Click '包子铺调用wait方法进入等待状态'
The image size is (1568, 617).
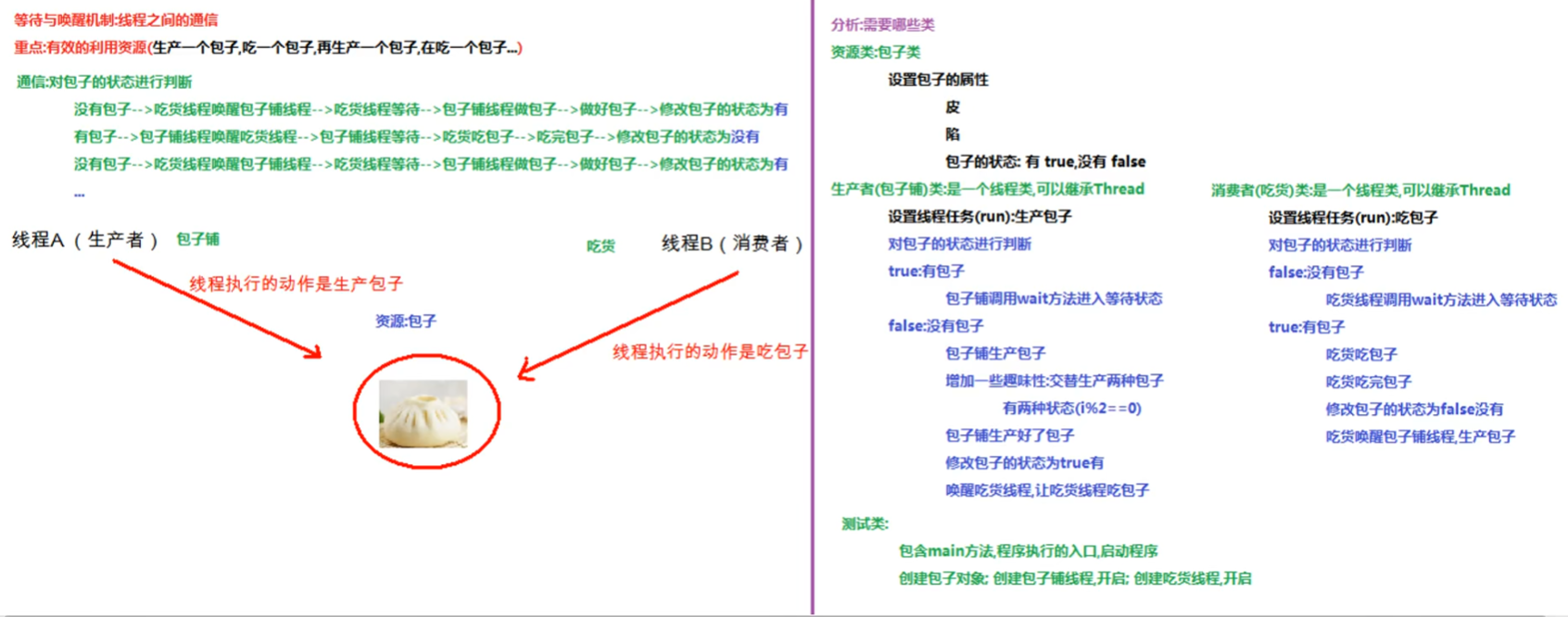pos(1054,298)
